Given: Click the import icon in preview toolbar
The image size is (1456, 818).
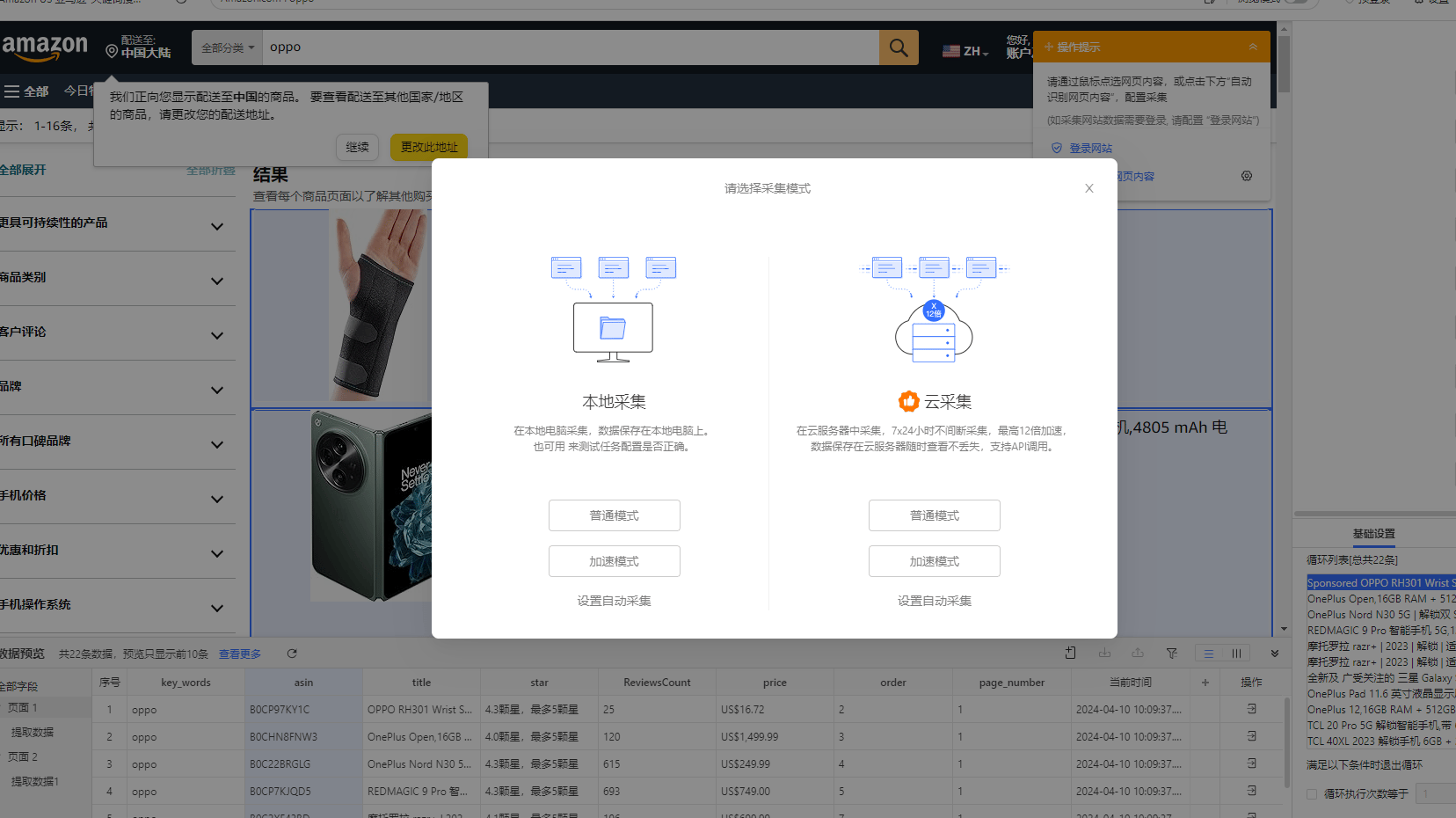Looking at the screenshot, I should tap(1104, 653).
